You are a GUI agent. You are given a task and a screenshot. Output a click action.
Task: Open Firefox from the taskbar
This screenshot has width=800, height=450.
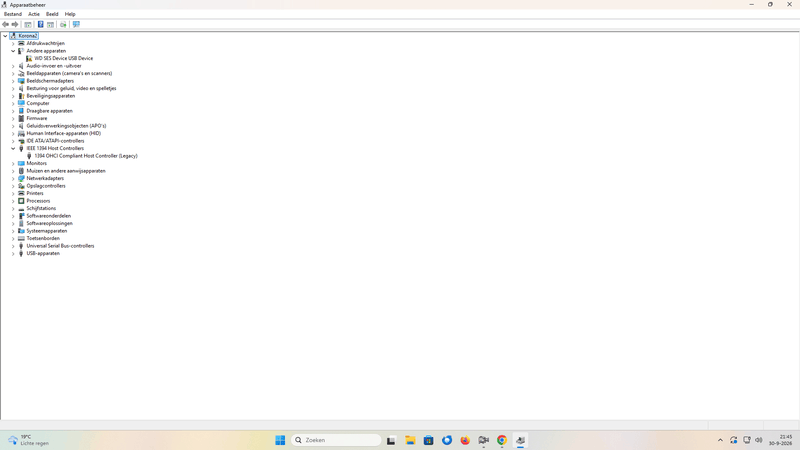point(465,440)
